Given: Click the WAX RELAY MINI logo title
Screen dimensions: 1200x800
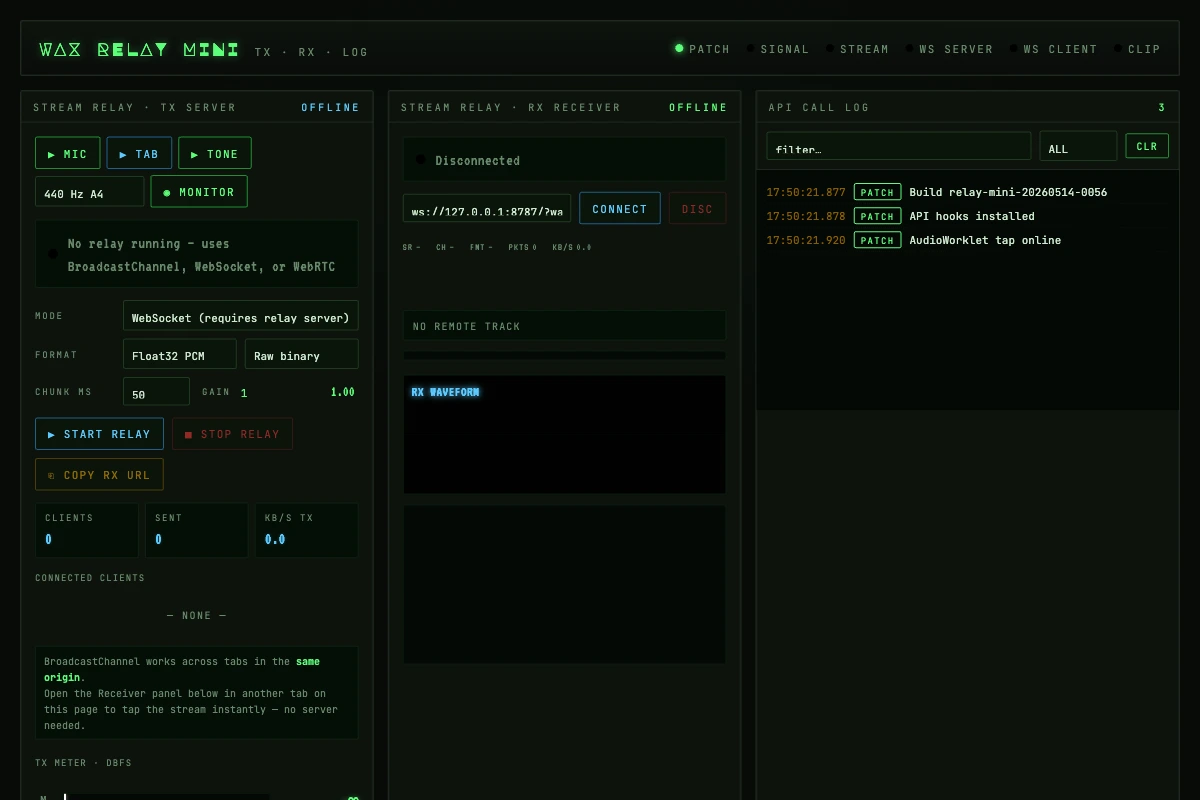Looking at the screenshot, I should [139, 49].
